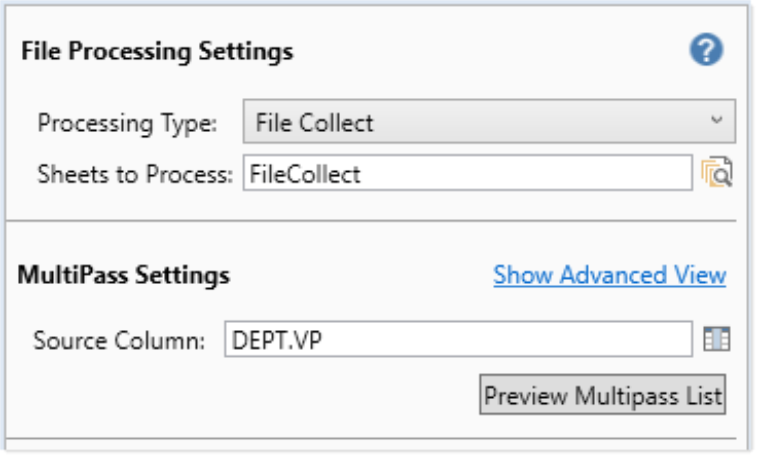Focus the Sheets to Process input field
This screenshot has height=458, width=759.
point(467,174)
